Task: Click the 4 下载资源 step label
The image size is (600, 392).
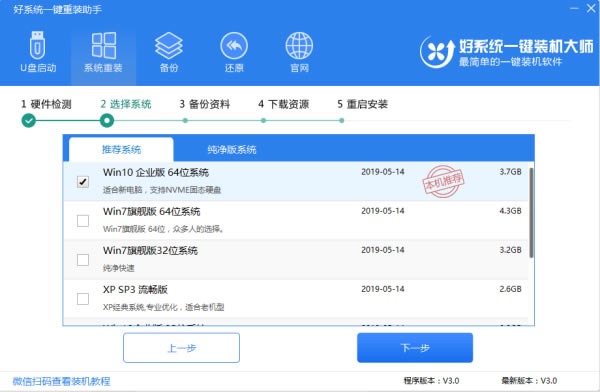Action: click(284, 104)
